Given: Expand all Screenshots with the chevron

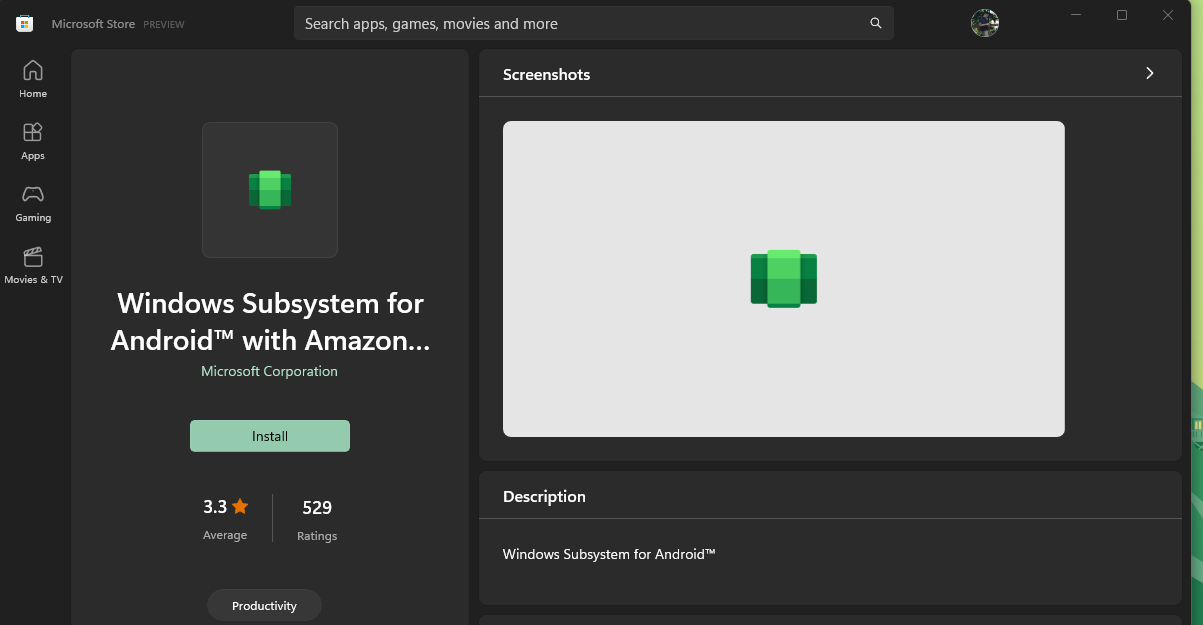Looking at the screenshot, I should [x=1149, y=73].
